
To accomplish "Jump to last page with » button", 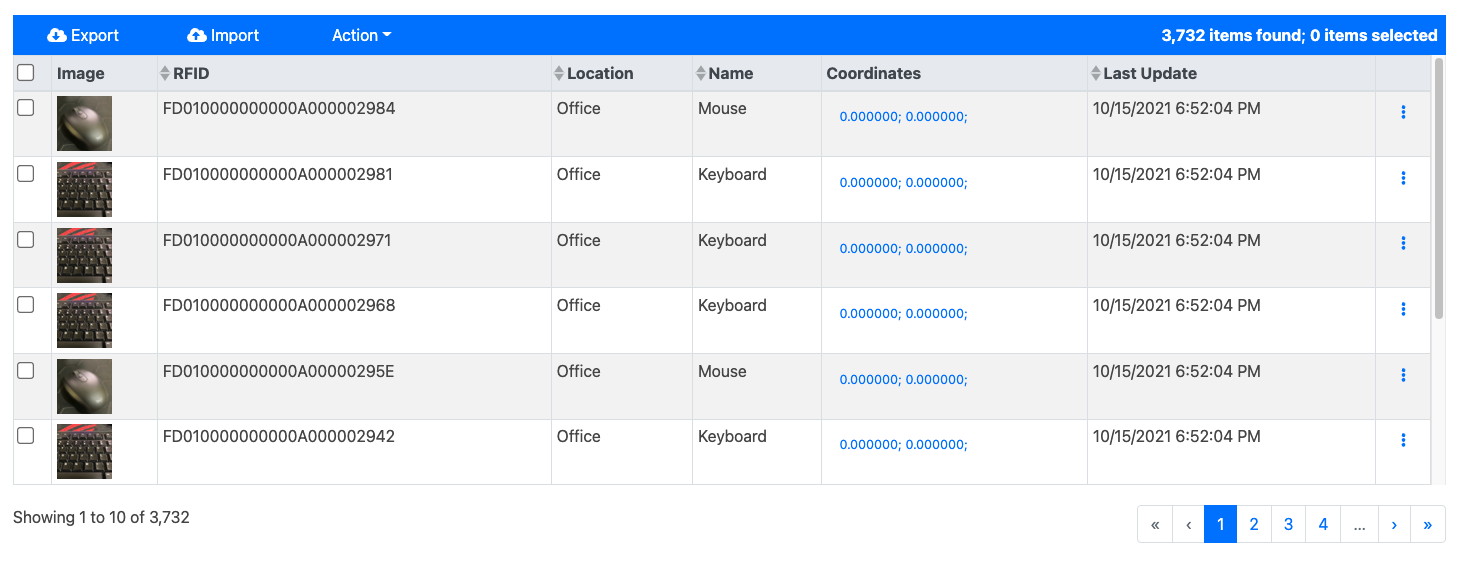I will tap(1427, 524).
